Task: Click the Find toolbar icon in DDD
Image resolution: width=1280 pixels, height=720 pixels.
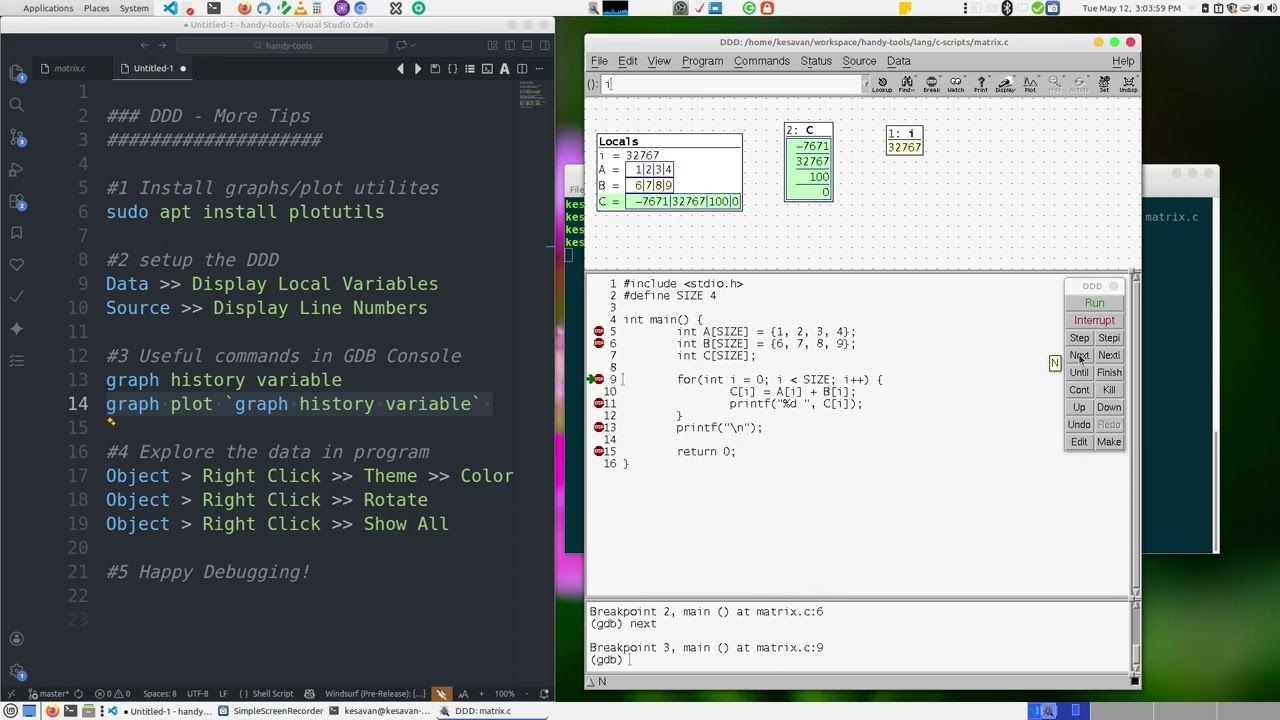Action: pyautogui.click(x=907, y=85)
